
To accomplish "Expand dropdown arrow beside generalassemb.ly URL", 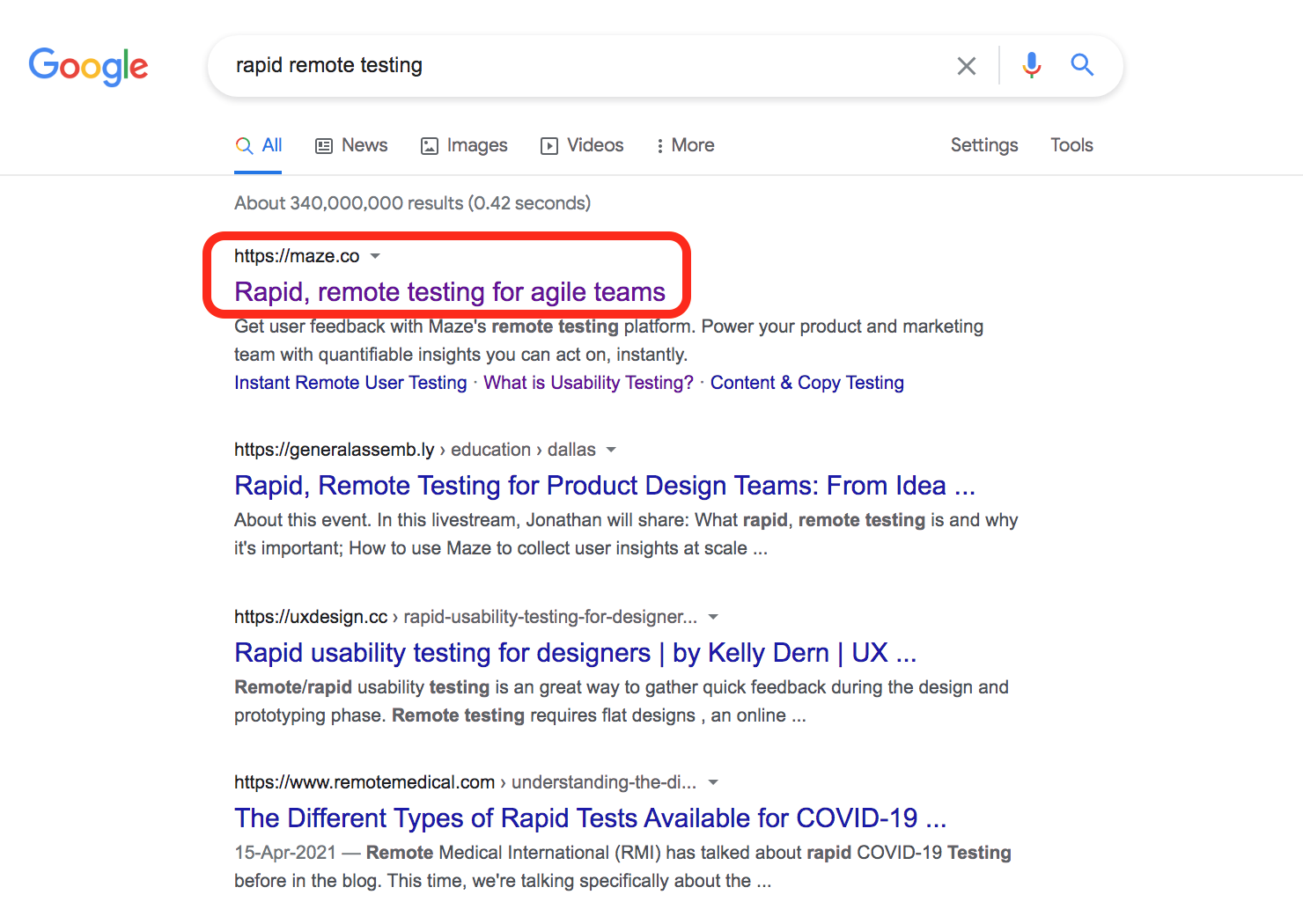I will 611,450.
